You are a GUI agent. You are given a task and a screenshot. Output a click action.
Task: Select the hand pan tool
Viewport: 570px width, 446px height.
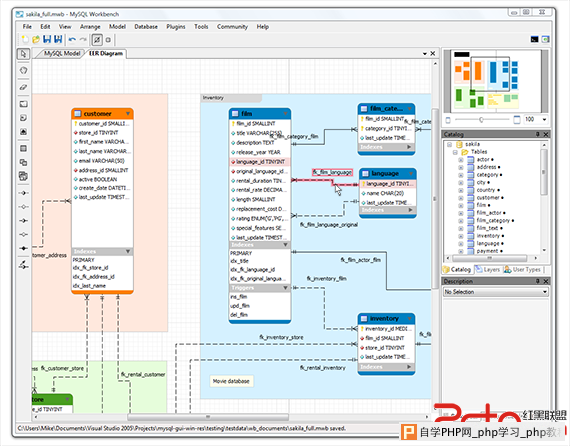[x=24, y=70]
